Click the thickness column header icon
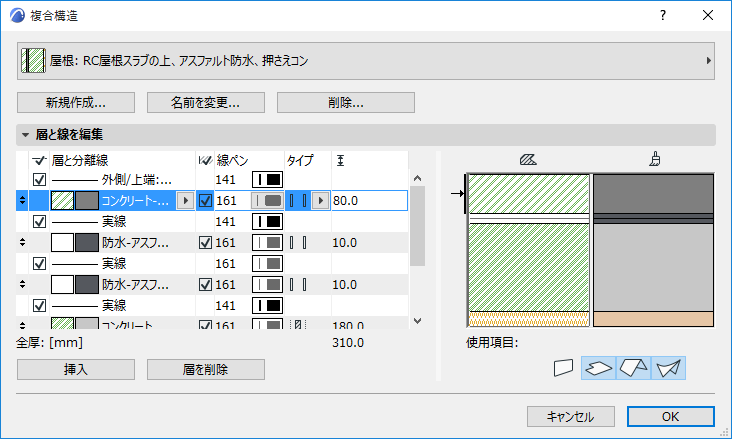Image resolution: width=732 pixels, height=439 pixels. pyautogui.click(x=340, y=161)
